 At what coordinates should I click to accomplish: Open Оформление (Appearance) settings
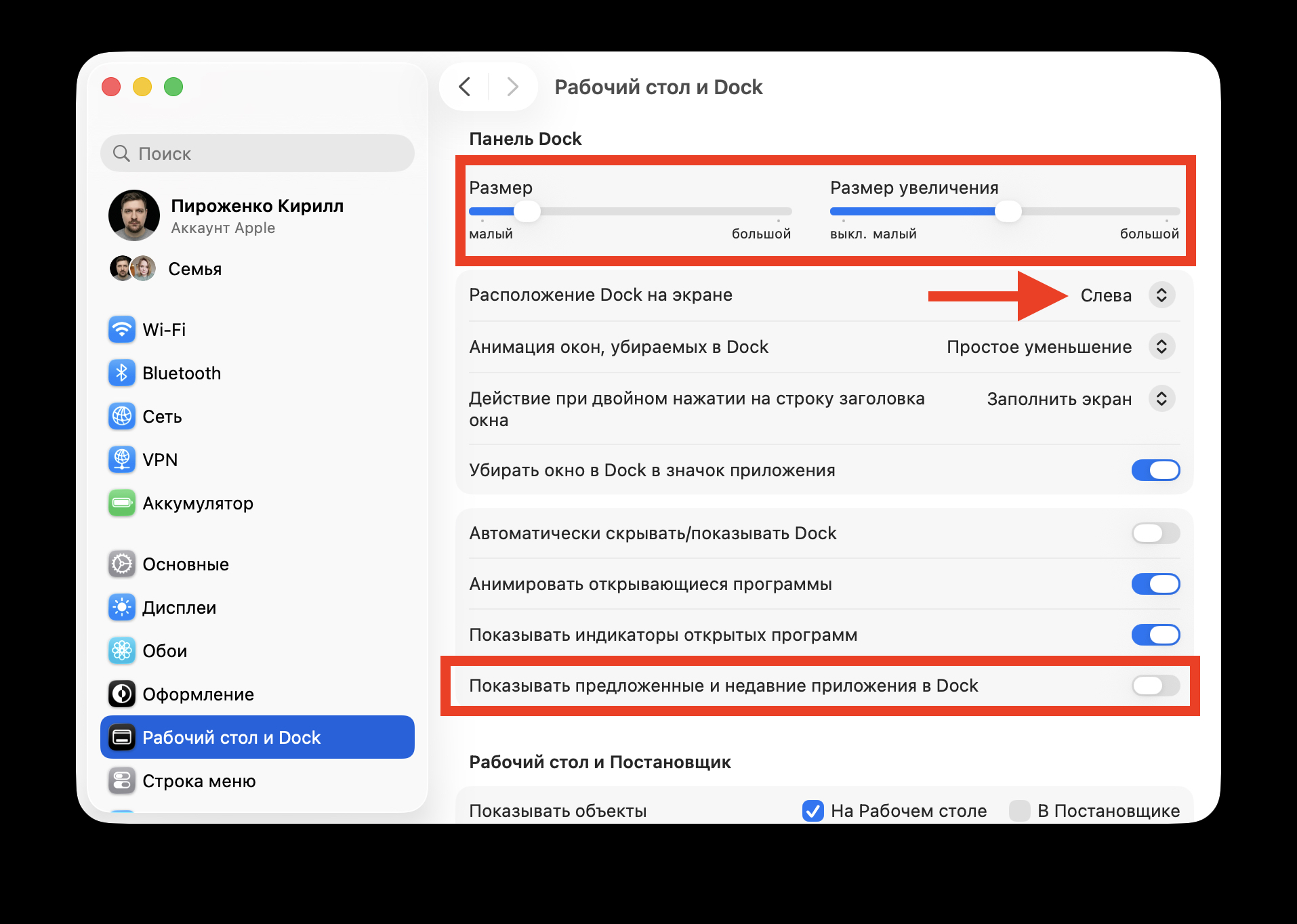pyautogui.click(x=198, y=694)
